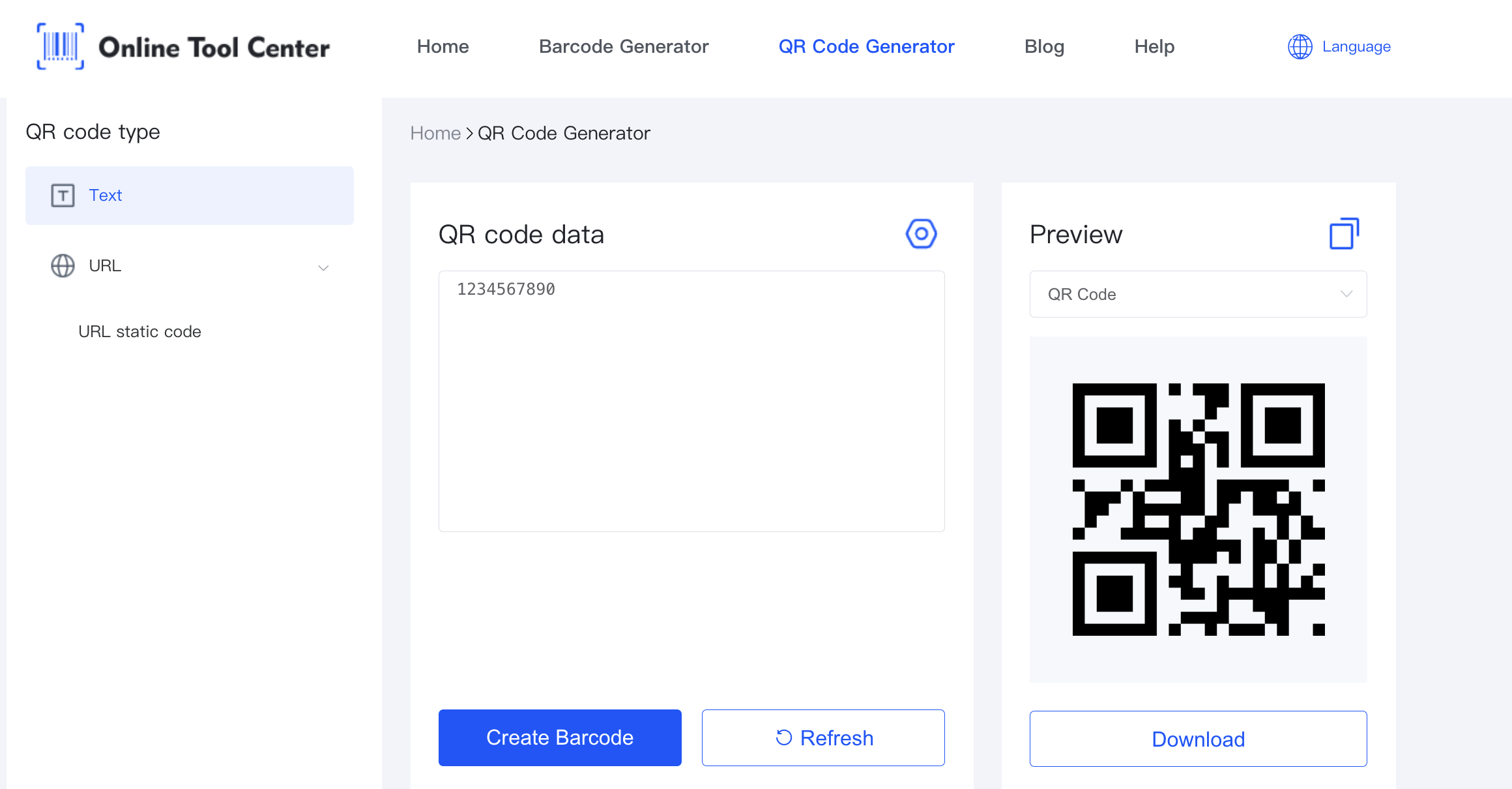Expand the URL dropdown in sidebar
The width and height of the screenshot is (1512, 789).
click(322, 266)
